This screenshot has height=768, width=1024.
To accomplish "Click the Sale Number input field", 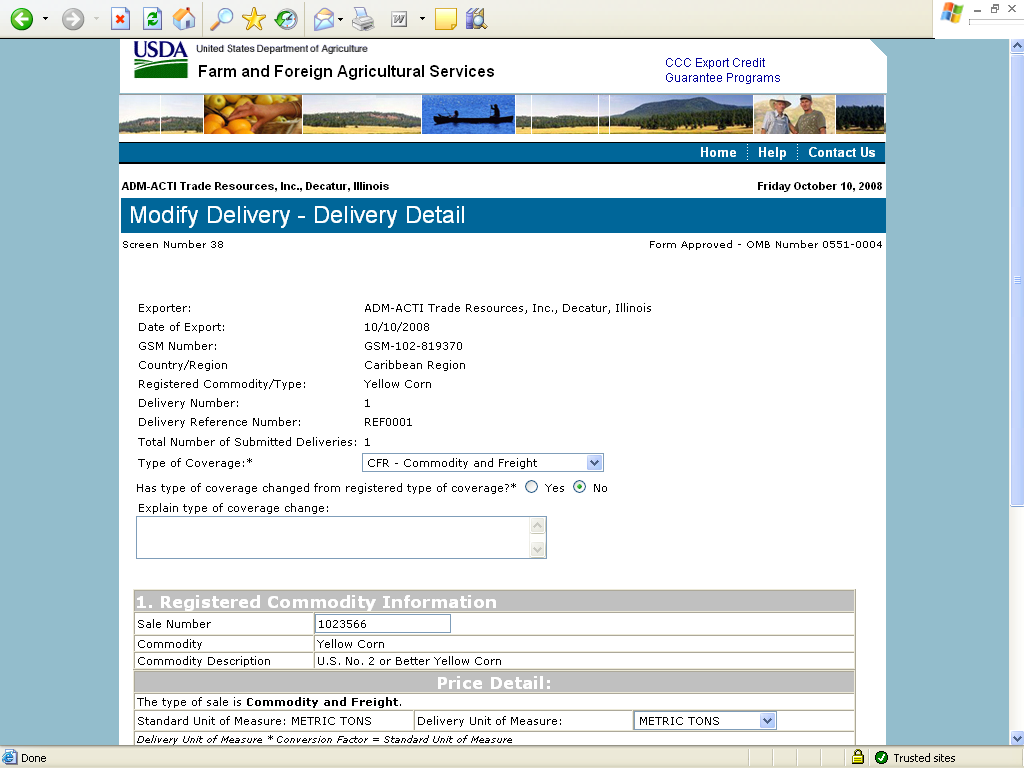I will tap(383, 624).
